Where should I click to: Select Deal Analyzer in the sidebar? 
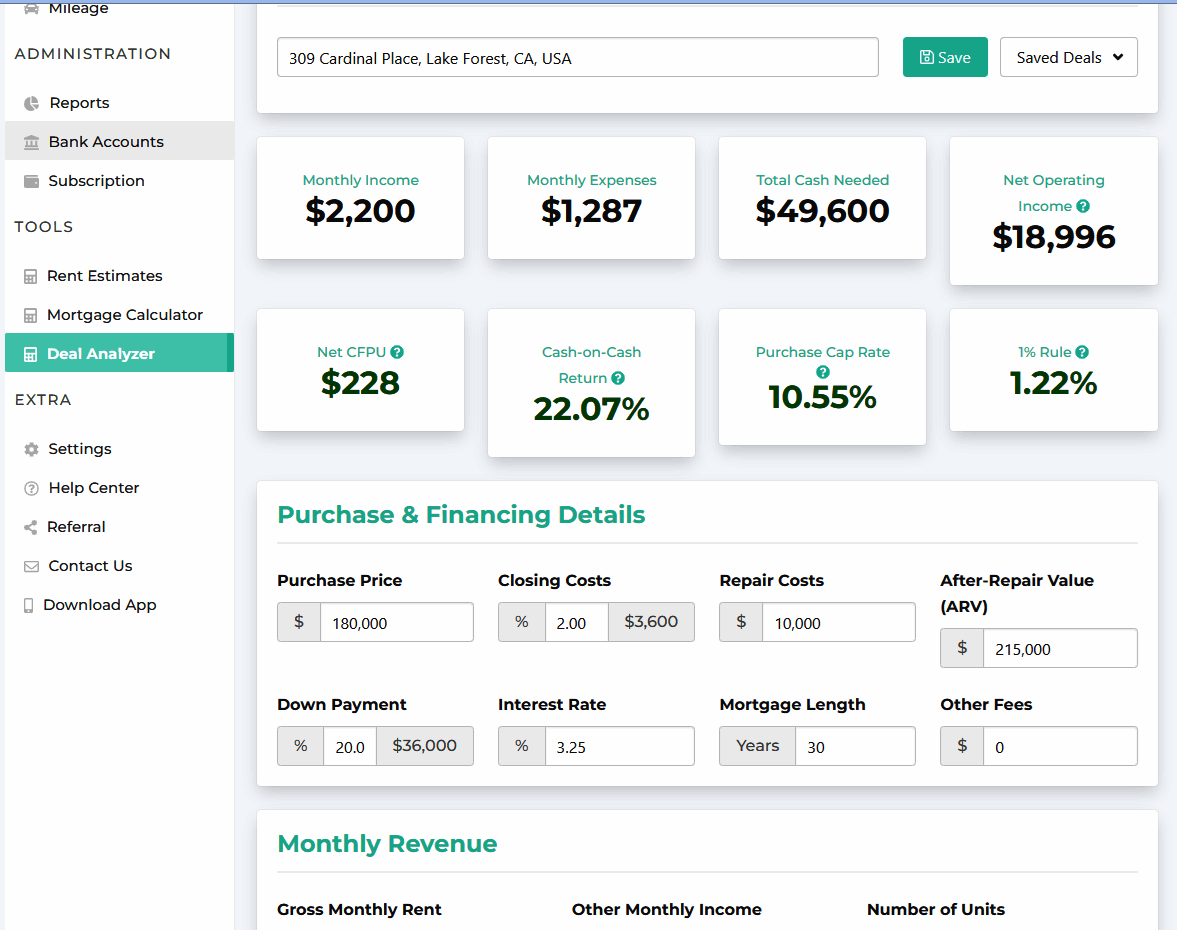(x=101, y=354)
